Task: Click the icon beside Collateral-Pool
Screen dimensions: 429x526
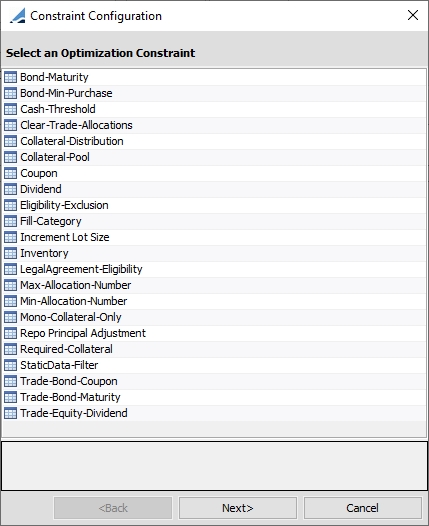Action: pos(10,157)
